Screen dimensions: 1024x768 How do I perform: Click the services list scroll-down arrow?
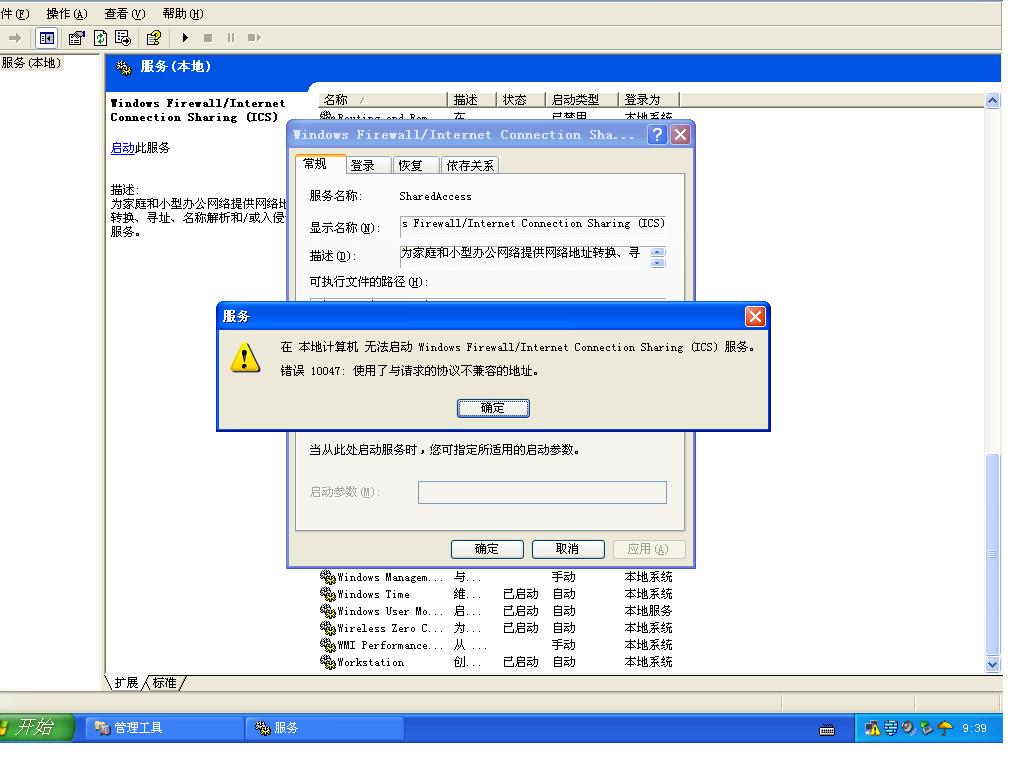pyautogui.click(x=993, y=665)
